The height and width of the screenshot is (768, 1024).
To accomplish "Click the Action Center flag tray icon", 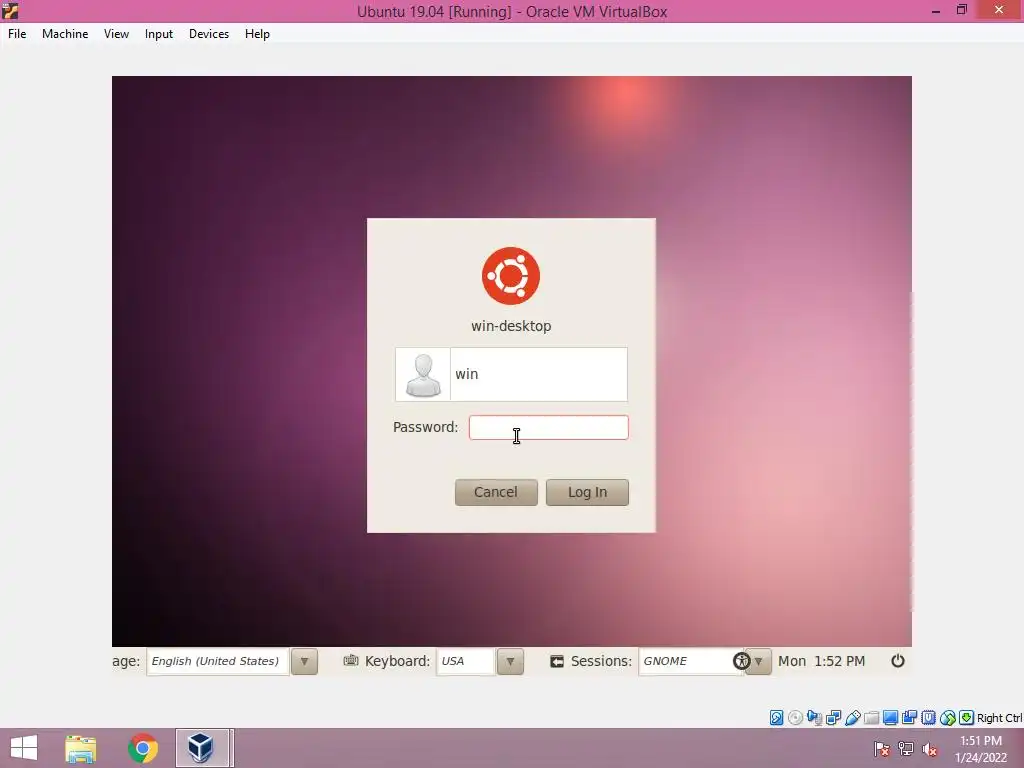I will pos(881,748).
